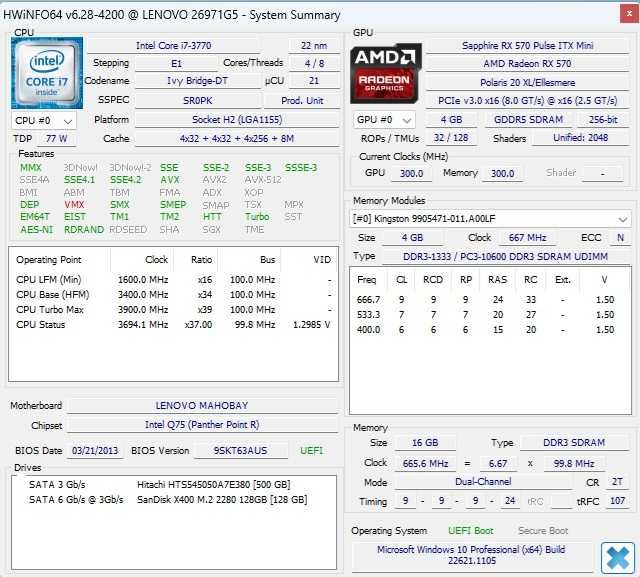Click the AVX-512 feature flag

263,180
